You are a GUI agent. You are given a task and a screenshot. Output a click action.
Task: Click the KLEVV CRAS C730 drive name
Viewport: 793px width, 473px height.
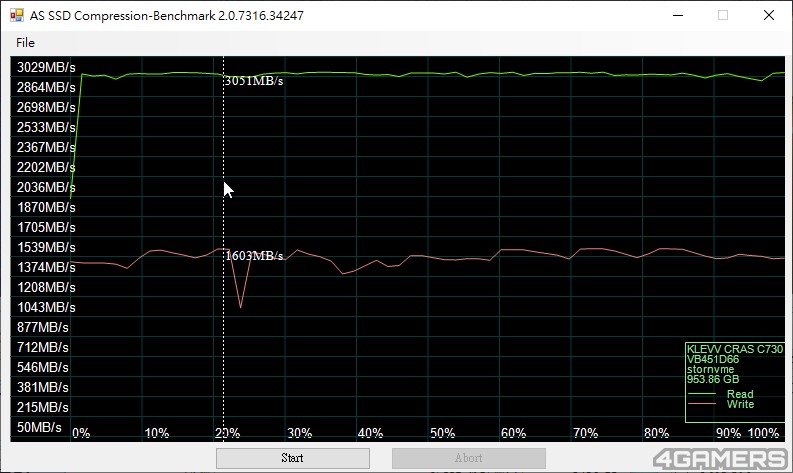735,349
